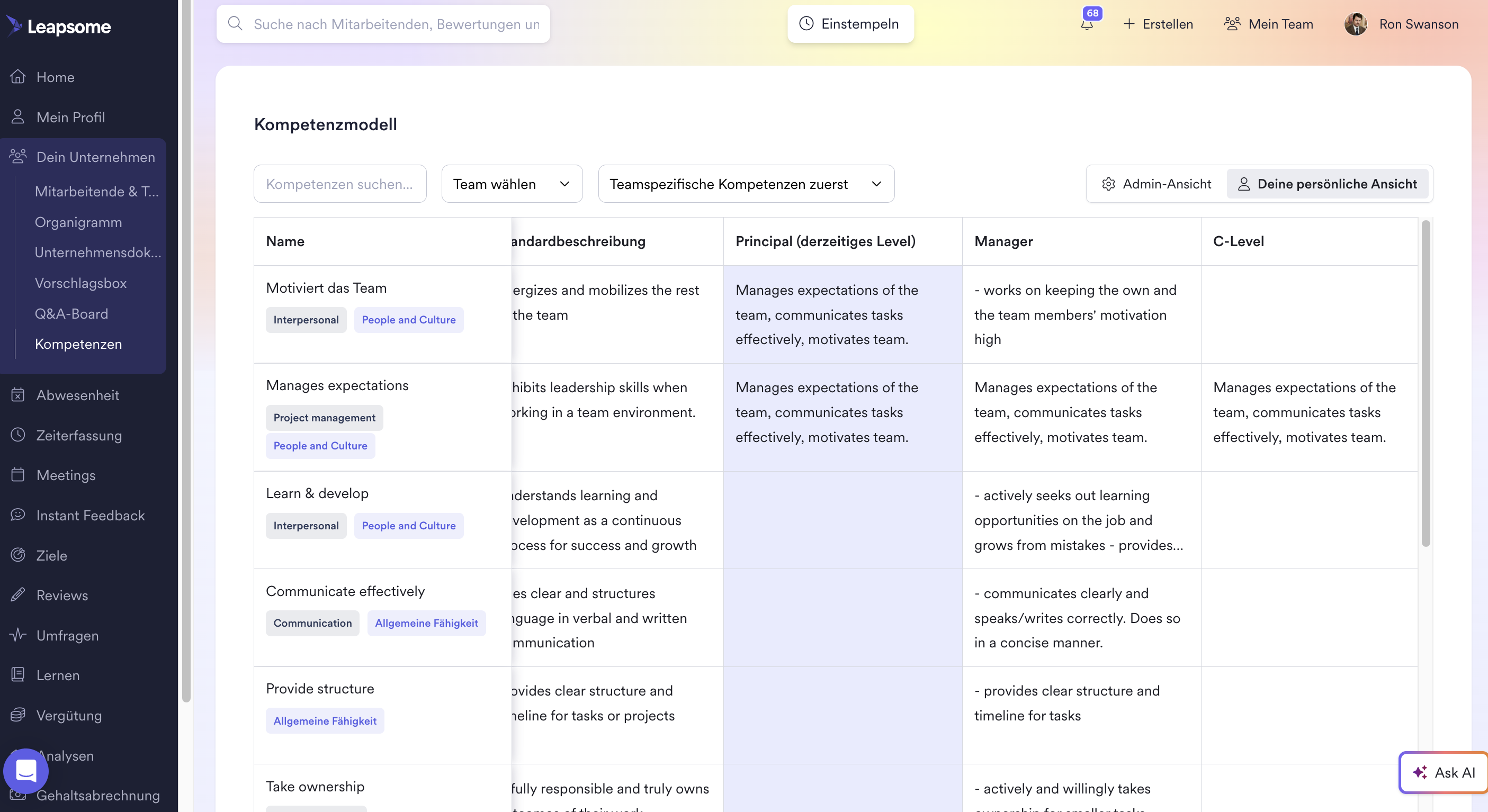
Task: Click the search magnifier icon
Action: coord(235,24)
